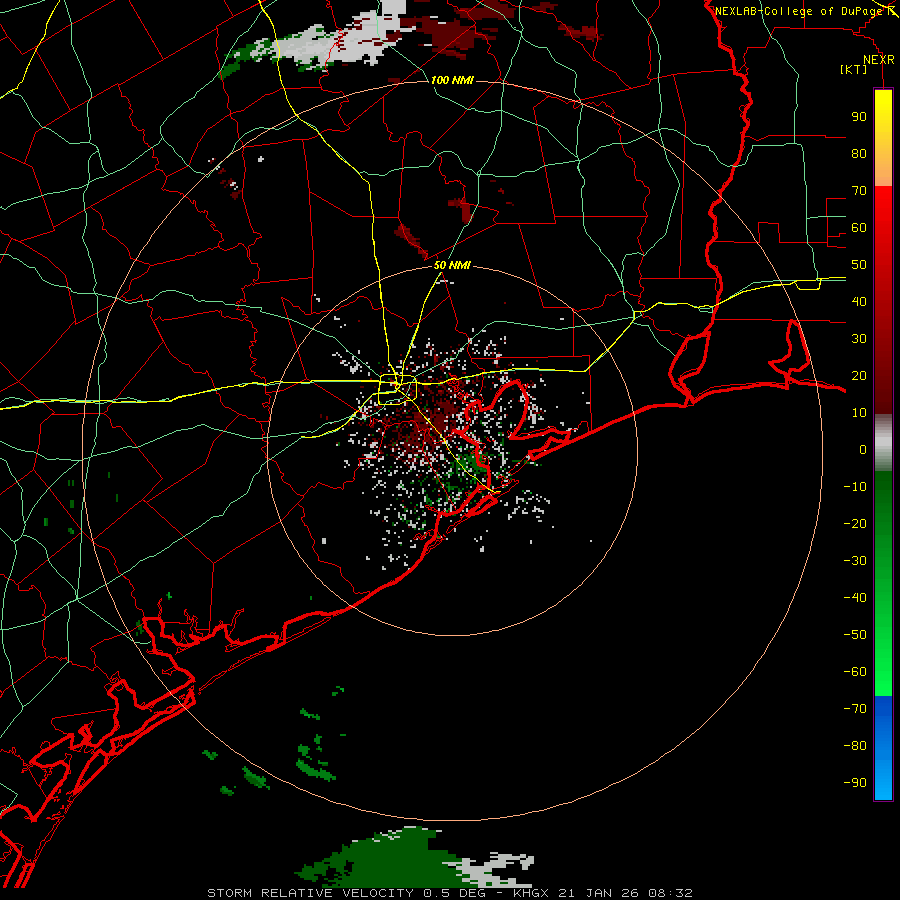Click the -20 value on the color scale
The image size is (900, 900).
click(855, 523)
